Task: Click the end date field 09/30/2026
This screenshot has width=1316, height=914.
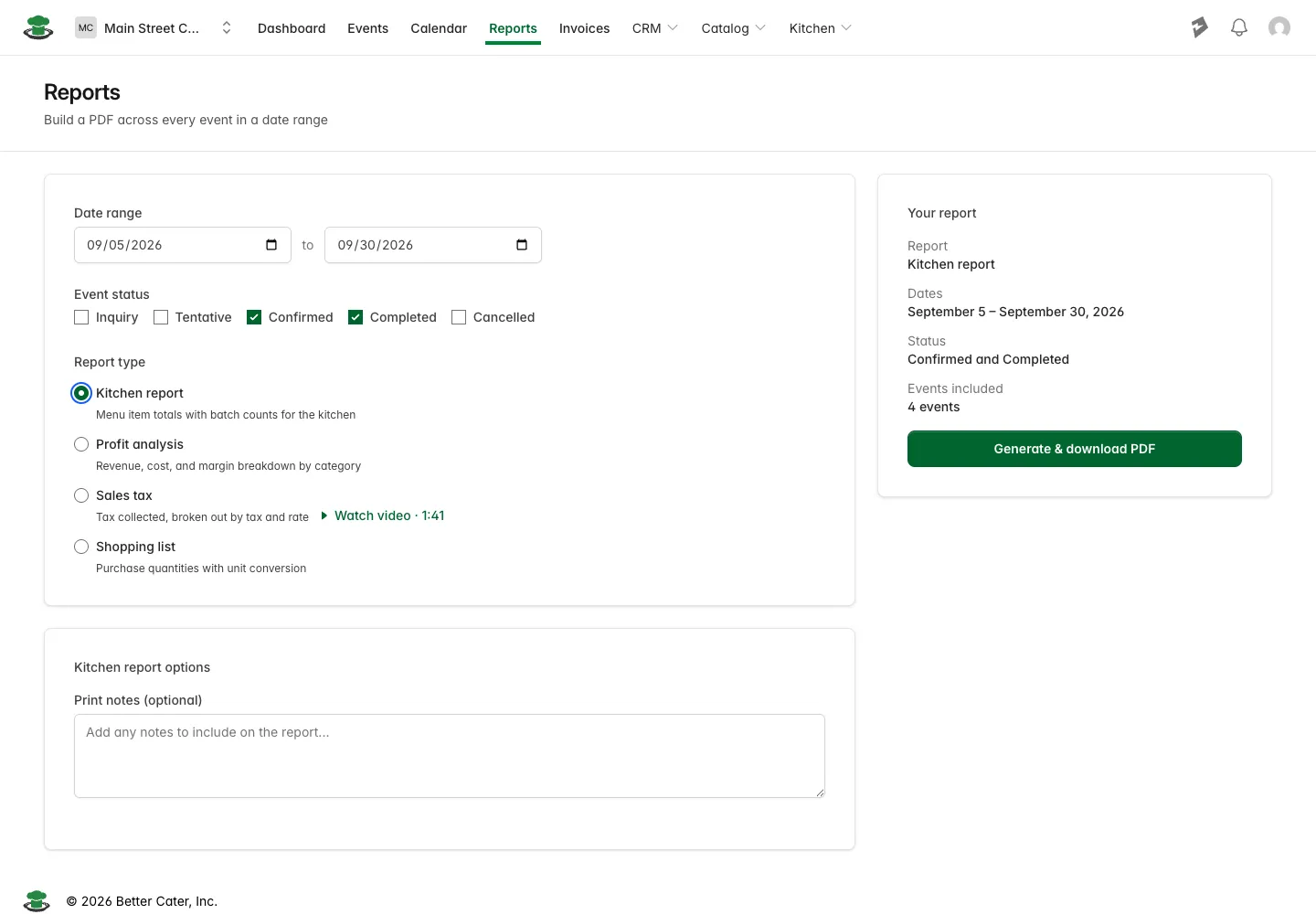Action: coord(433,245)
